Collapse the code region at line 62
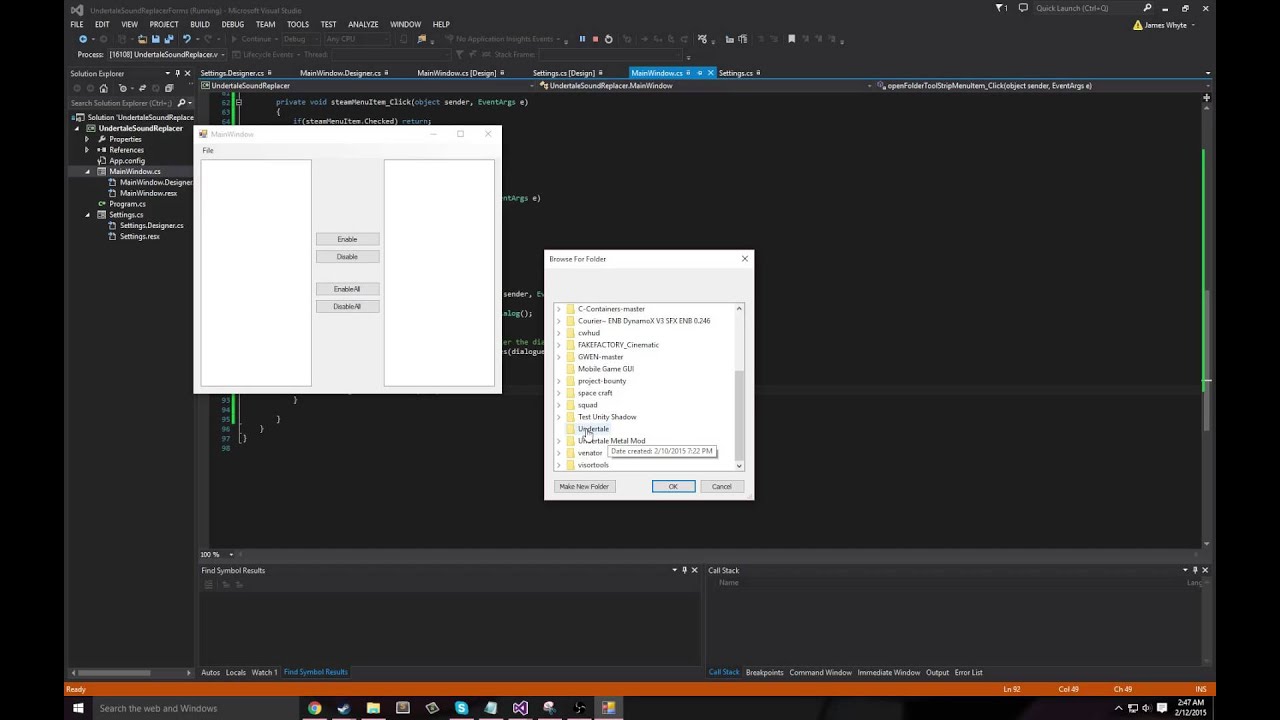The width and height of the screenshot is (1280, 720). coord(240,102)
